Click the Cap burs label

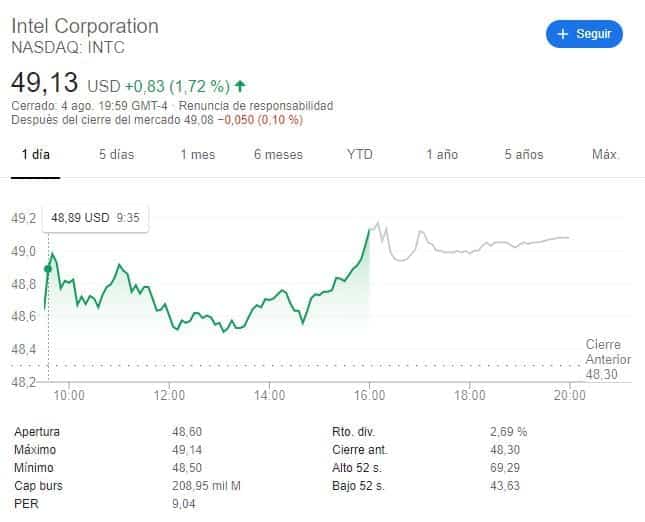pyautogui.click(x=38, y=486)
